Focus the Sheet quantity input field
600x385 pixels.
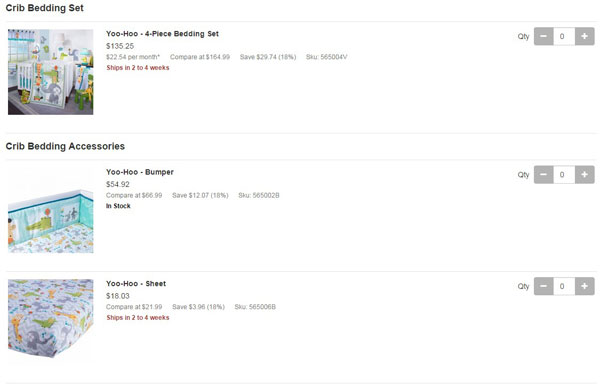[564, 286]
